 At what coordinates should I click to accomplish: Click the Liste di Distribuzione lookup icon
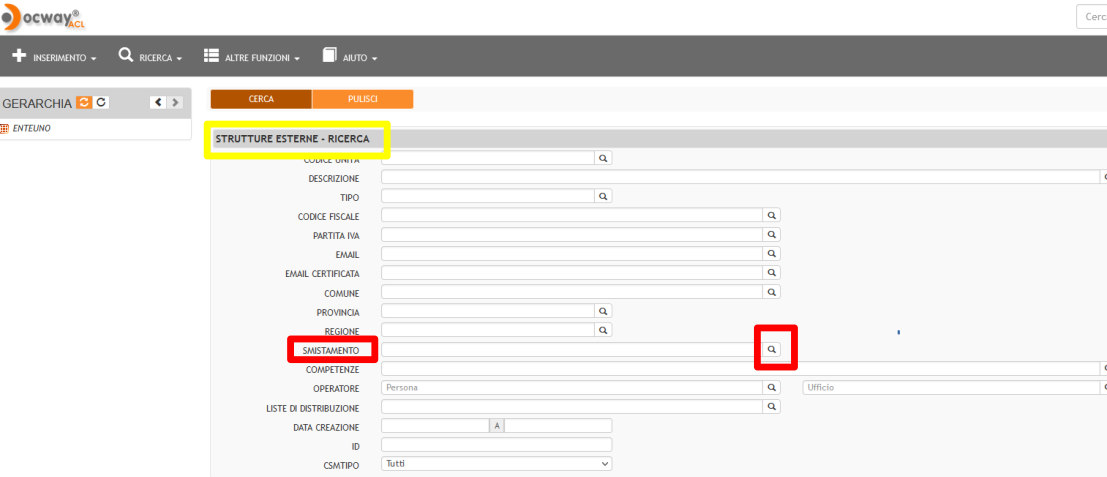click(771, 407)
